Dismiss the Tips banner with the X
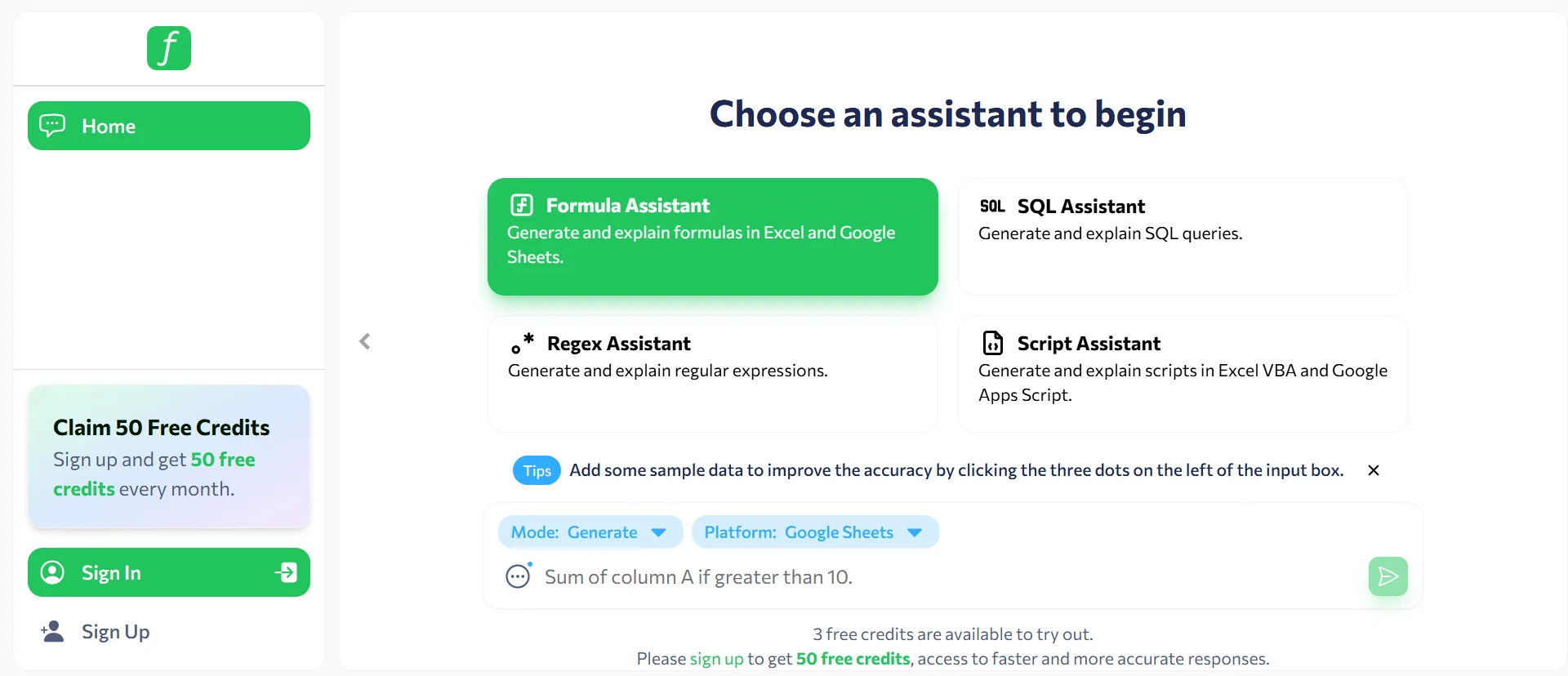Image resolution: width=1568 pixels, height=676 pixels. (x=1373, y=470)
